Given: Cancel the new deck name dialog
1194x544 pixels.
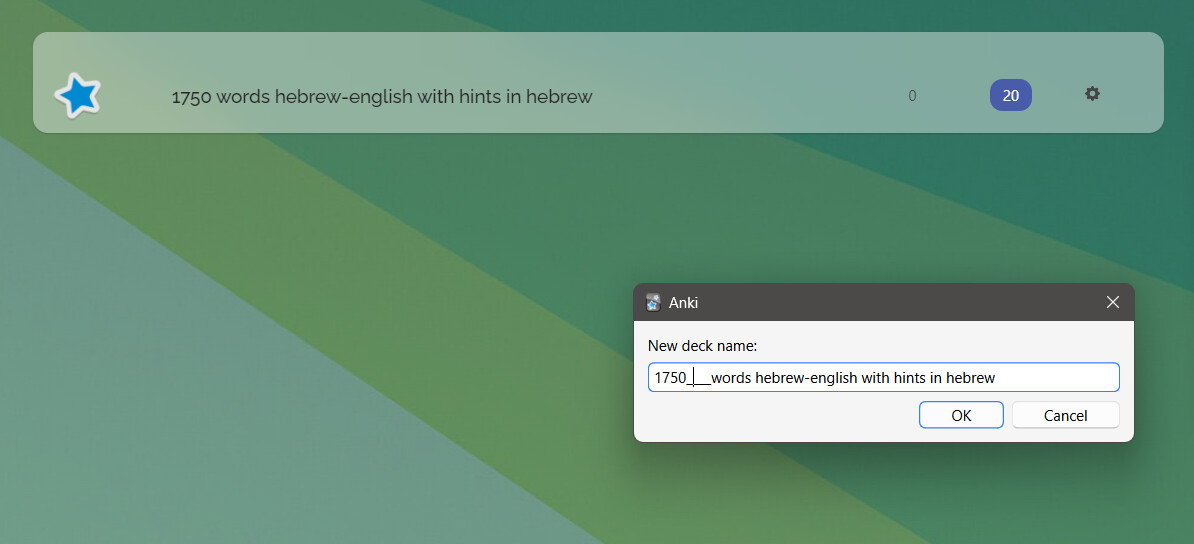Looking at the screenshot, I should 1065,415.
